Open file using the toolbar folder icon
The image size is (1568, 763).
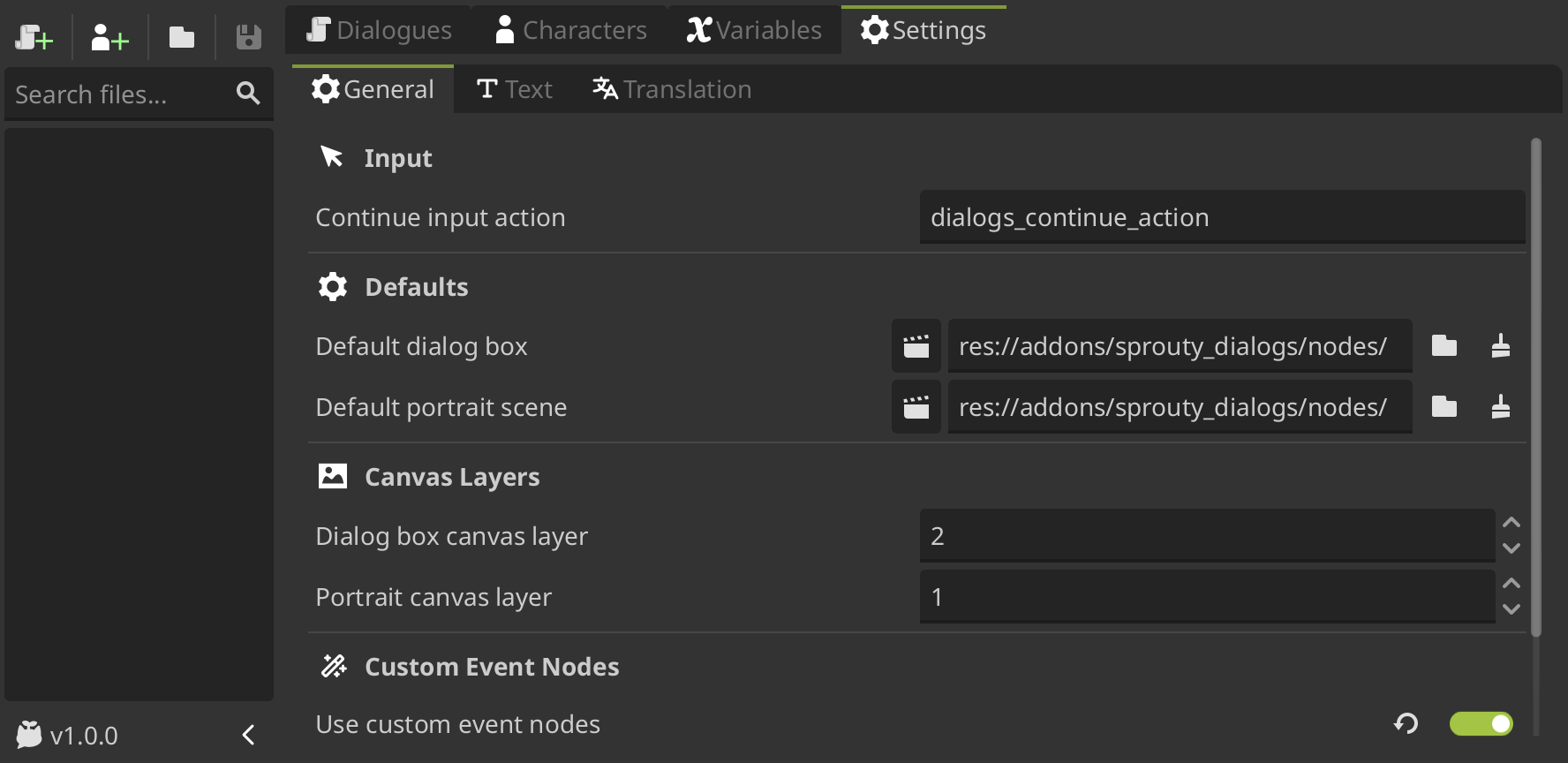[x=182, y=37]
